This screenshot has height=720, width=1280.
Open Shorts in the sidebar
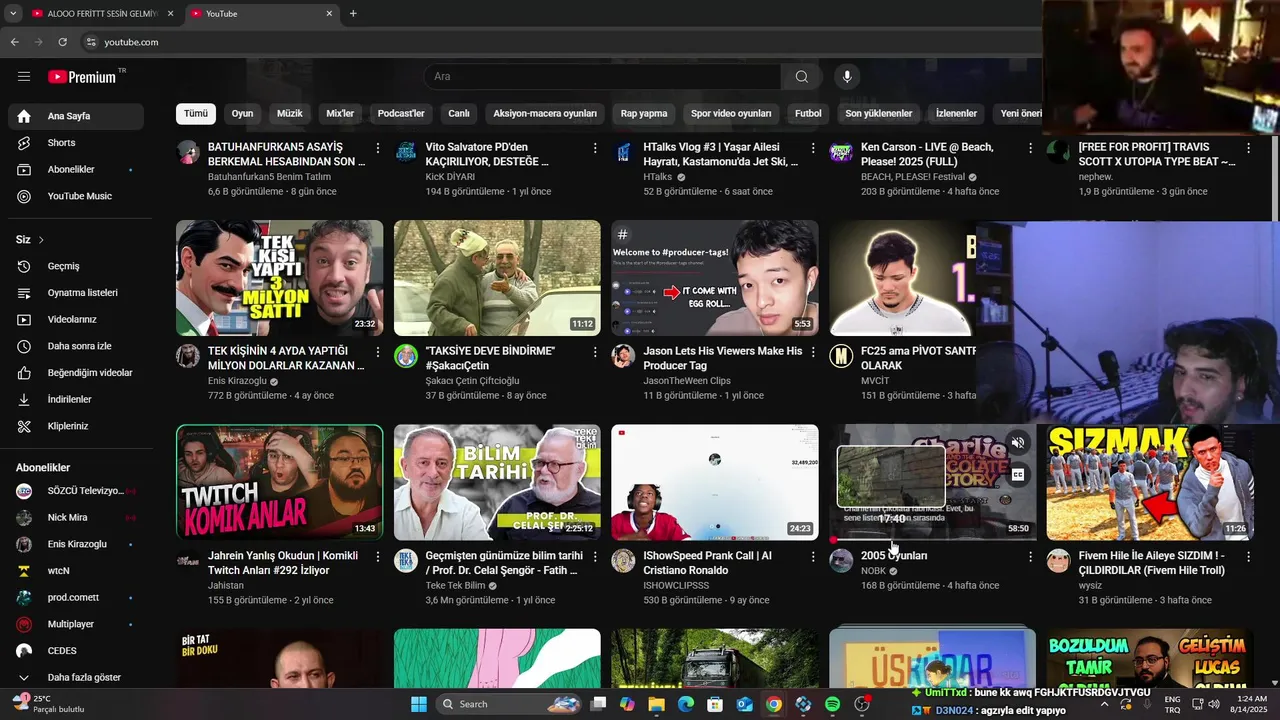click(76, 143)
